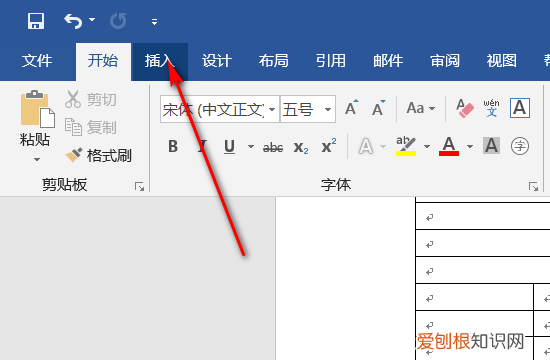Open the 字体 font dialog launcher
Image resolution: width=550 pixels, height=360 pixels.
coord(534,186)
